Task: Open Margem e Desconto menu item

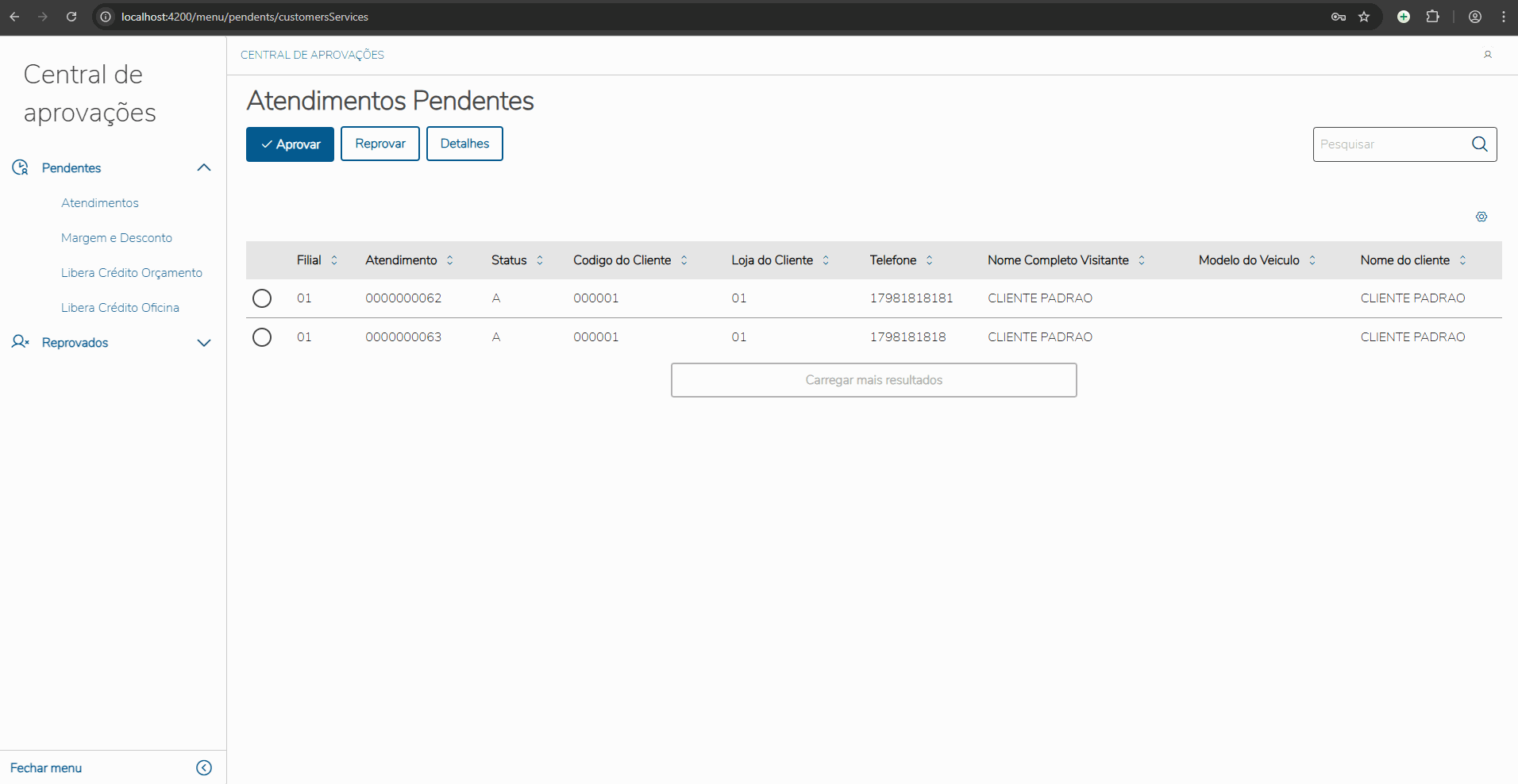Action: tap(117, 238)
